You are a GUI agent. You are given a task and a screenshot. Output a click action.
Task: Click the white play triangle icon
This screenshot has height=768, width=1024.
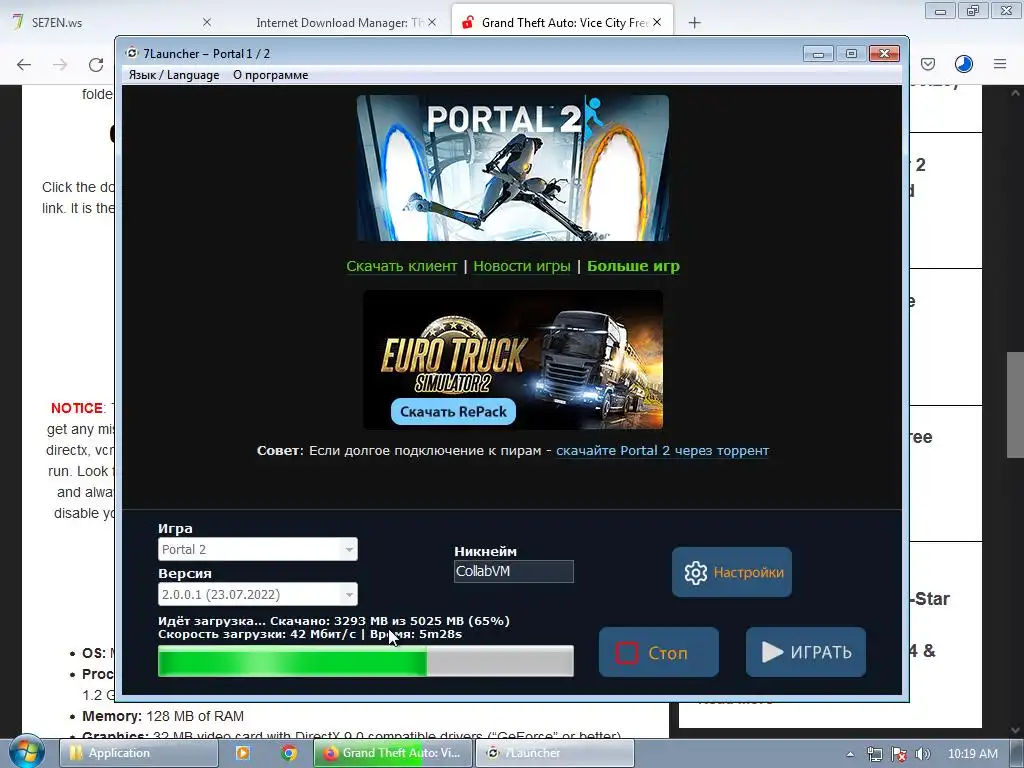[x=772, y=652]
